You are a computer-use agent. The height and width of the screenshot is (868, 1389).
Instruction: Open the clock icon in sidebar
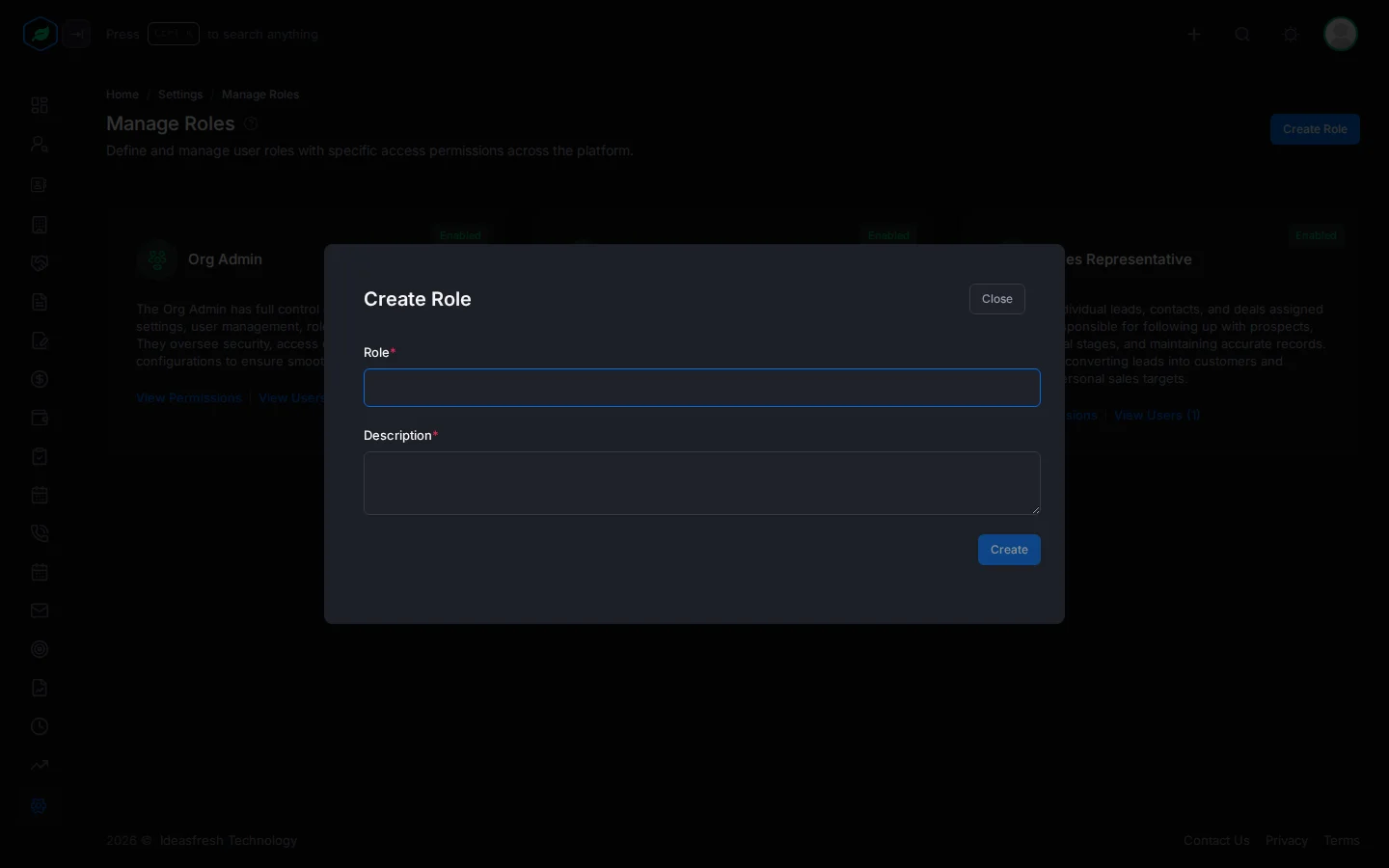tap(40, 726)
